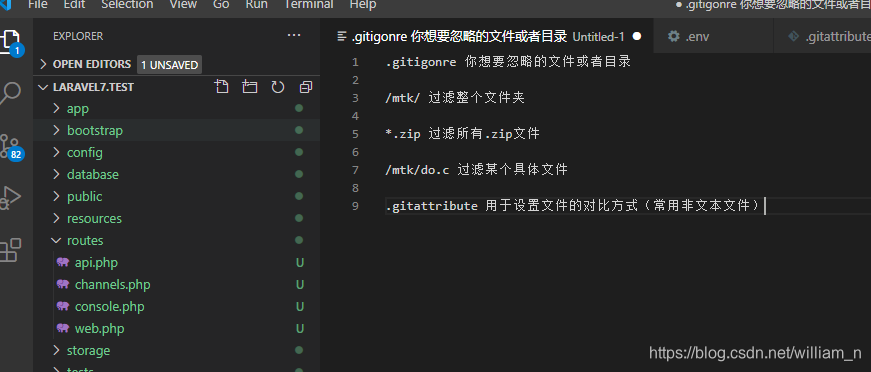Click the U status next to web.php

(300, 329)
